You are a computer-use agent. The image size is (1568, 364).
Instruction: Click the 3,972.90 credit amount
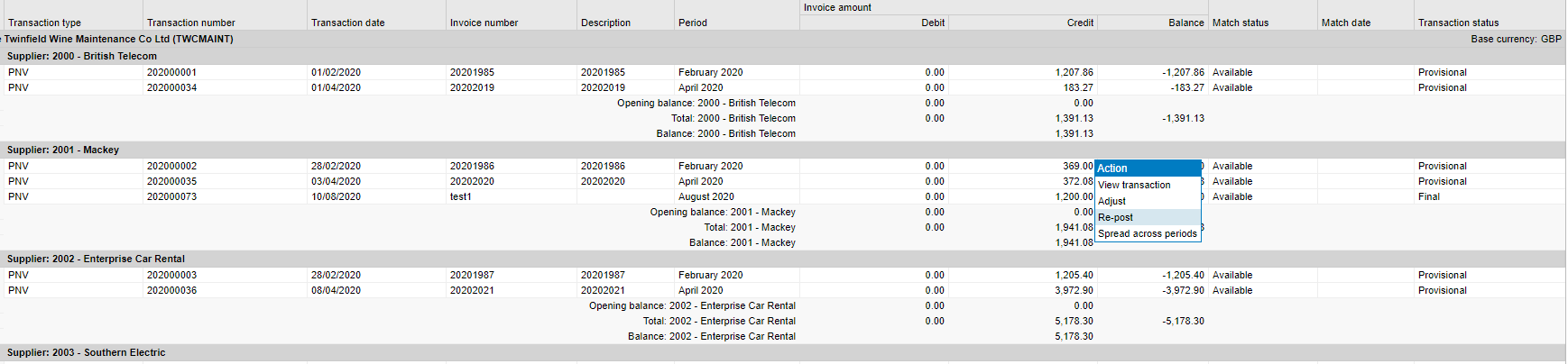(1074, 290)
